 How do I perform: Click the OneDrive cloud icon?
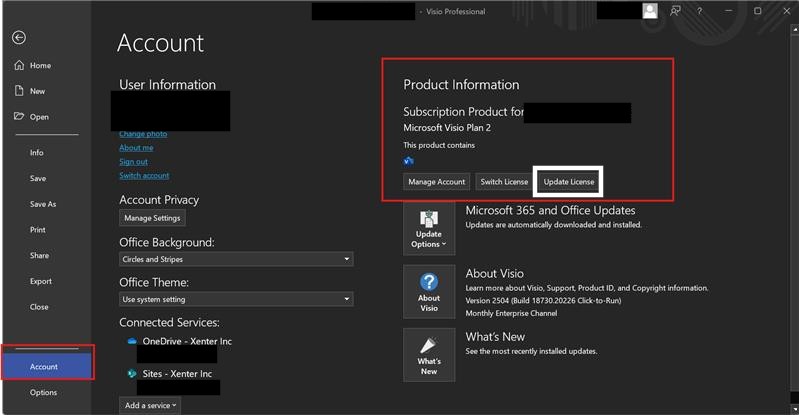click(132, 341)
